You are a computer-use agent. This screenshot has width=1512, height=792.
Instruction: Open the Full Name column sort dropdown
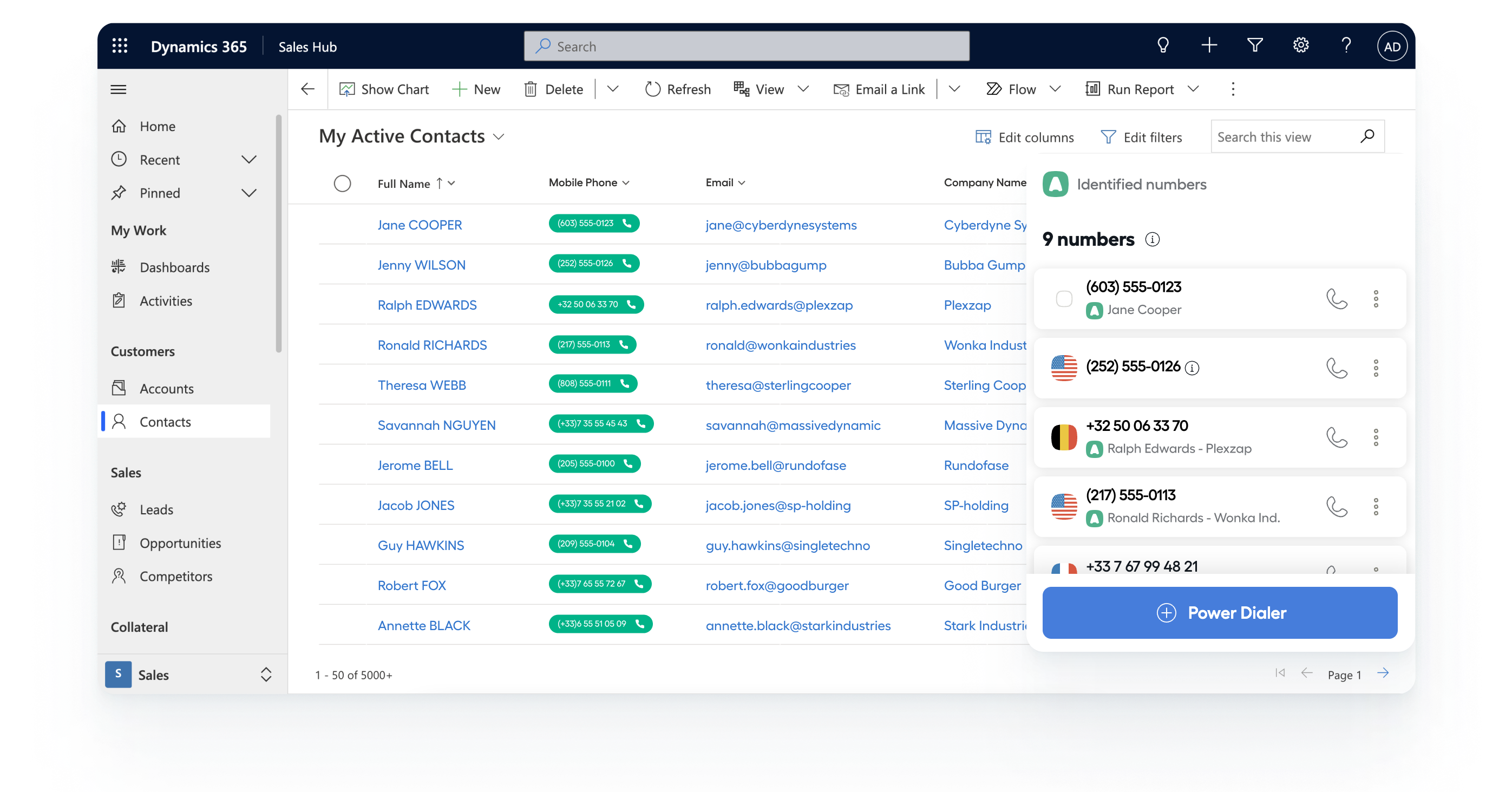(452, 183)
